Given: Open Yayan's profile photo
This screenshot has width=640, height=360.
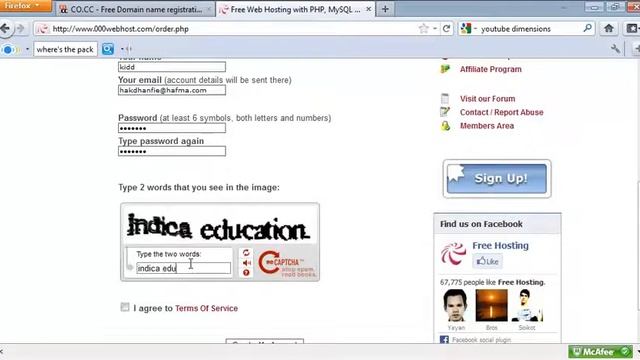Looking at the screenshot, I should pos(456,305).
